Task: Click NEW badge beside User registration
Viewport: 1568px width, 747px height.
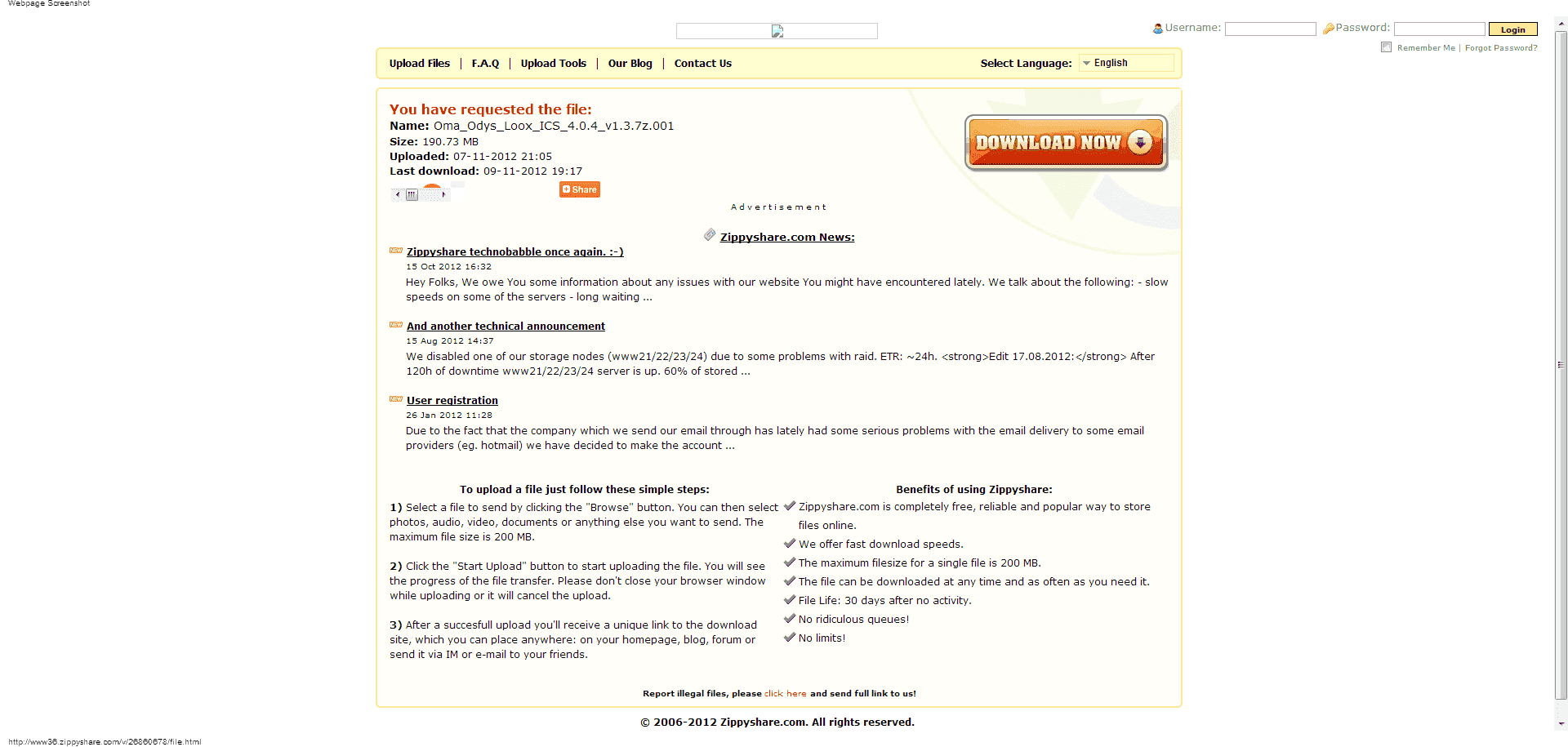Action: (x=396, y=399)
